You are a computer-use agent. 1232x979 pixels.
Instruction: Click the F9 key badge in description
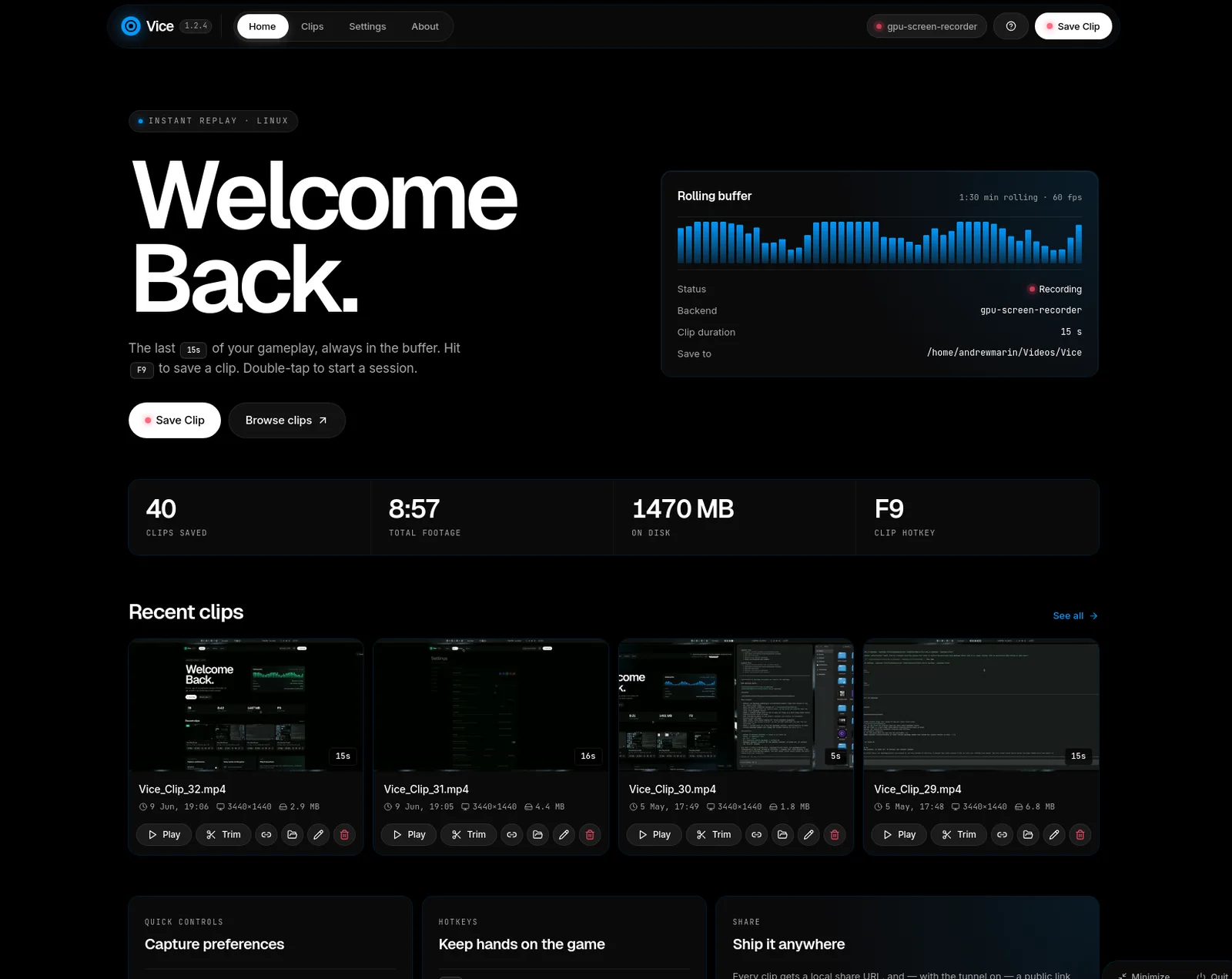tap(142, 370)
